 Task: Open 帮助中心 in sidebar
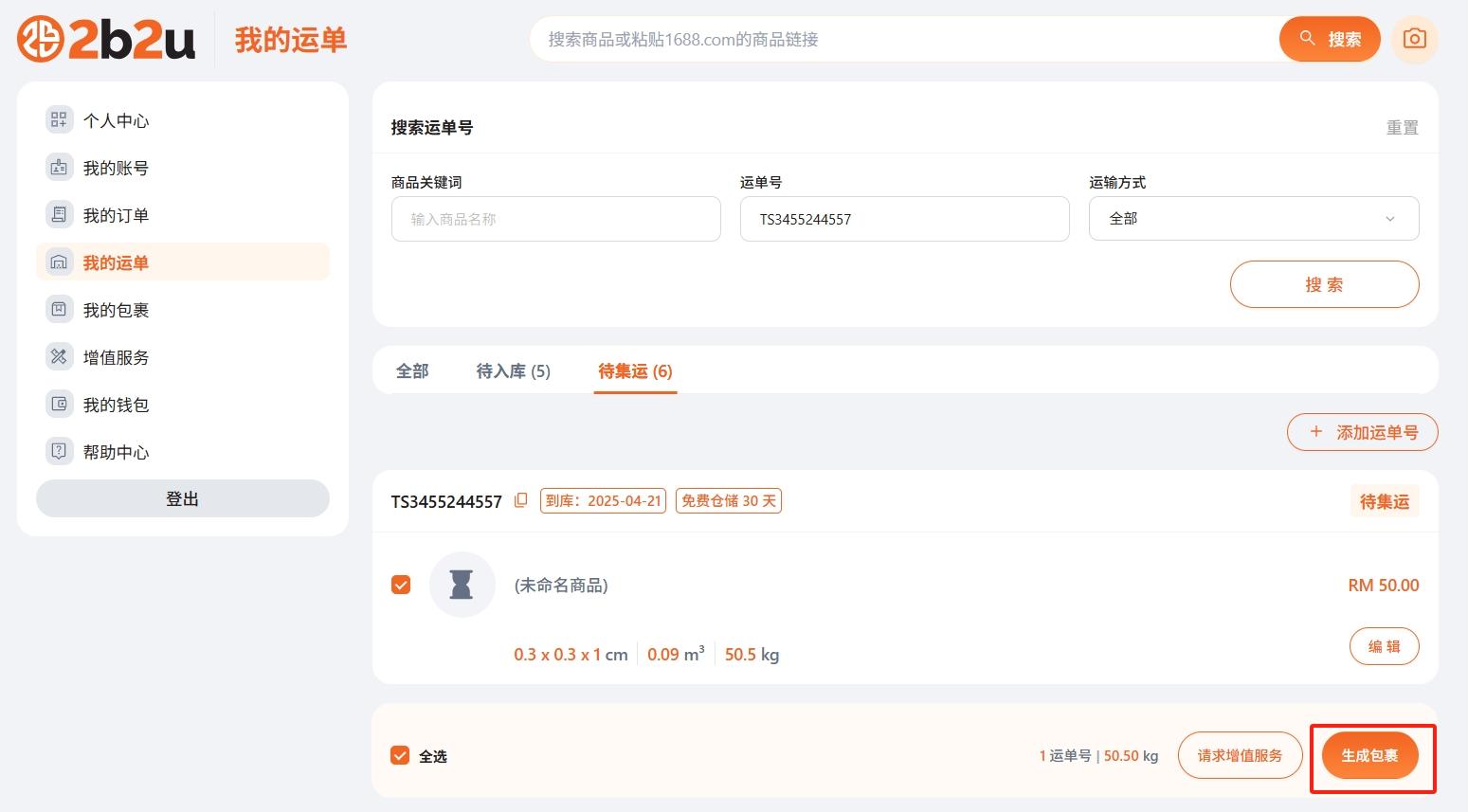tap(116, 452)
